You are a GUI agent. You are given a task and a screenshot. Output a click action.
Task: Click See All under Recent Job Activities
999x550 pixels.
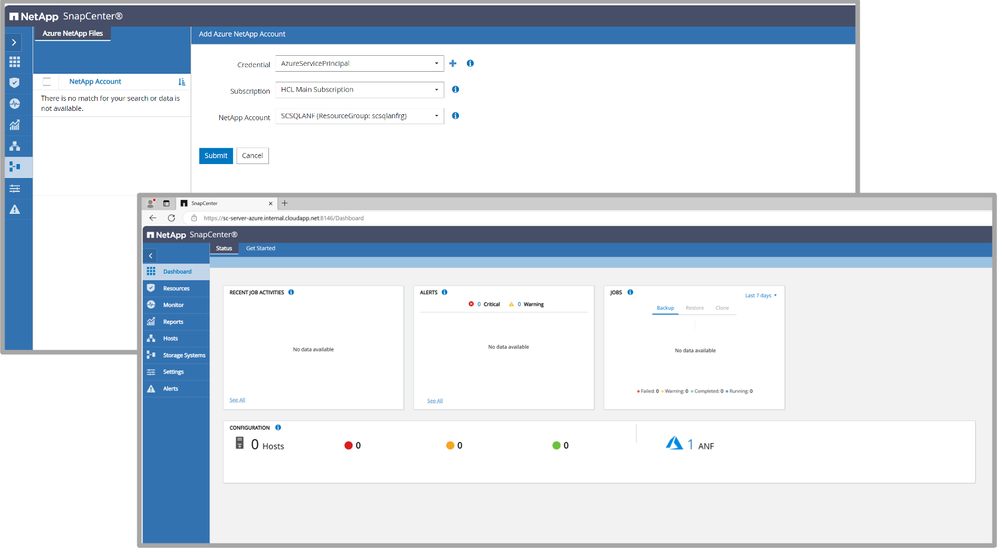click(x=237, y=400)
